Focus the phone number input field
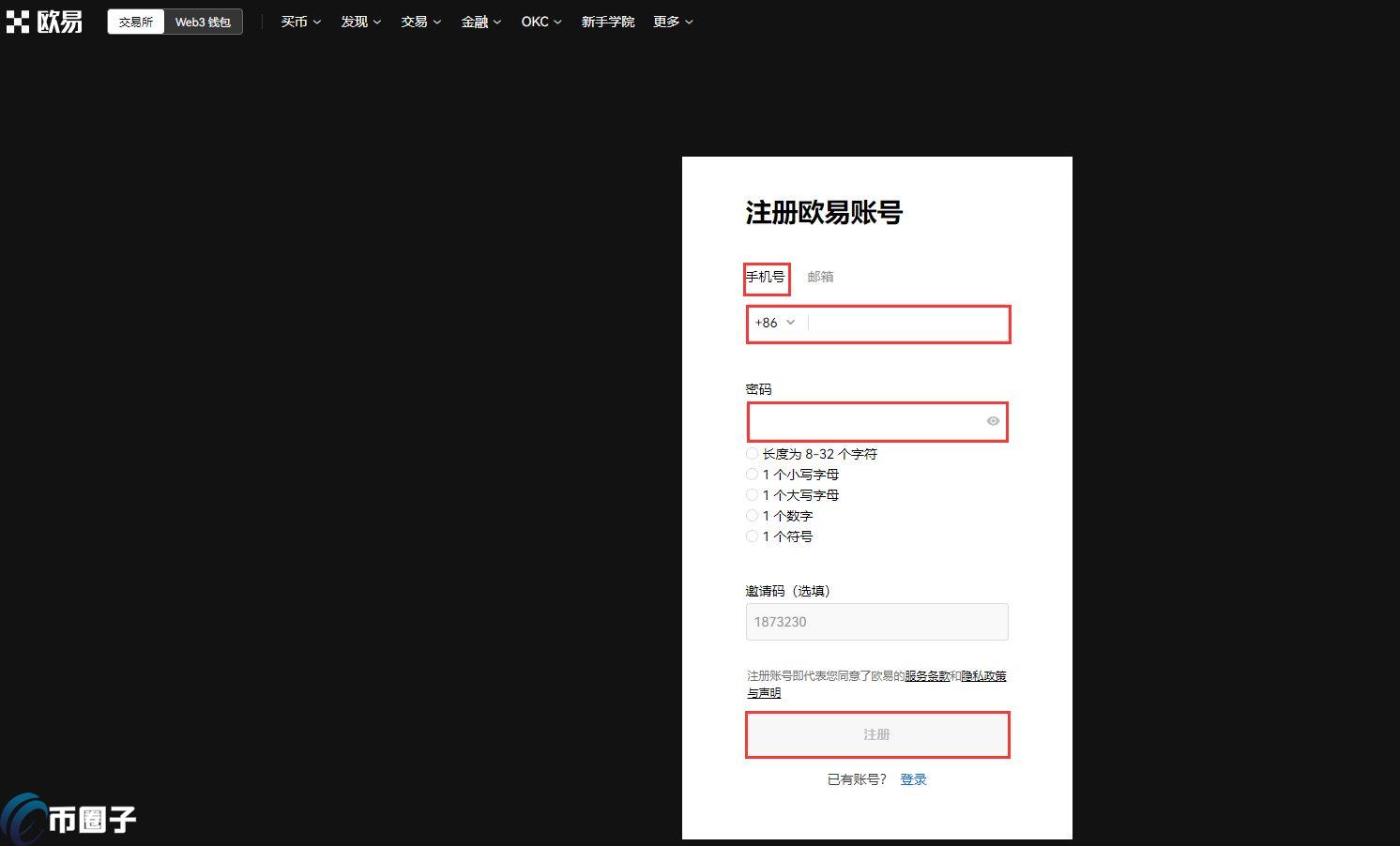 tap(906, 324)
